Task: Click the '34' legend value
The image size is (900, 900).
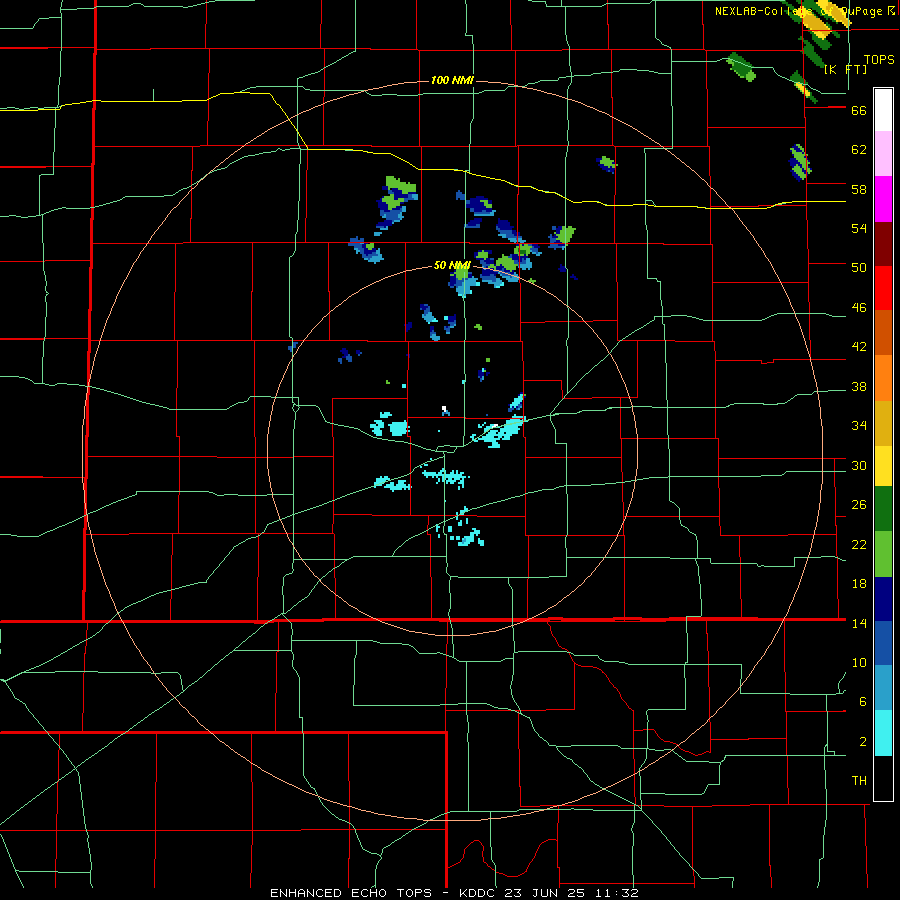Action: click(859, 426)
